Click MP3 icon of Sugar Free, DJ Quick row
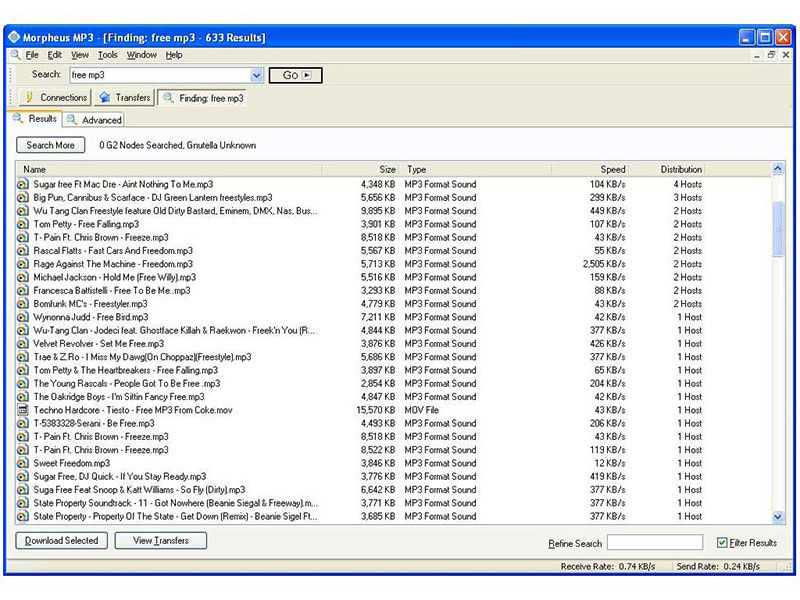The image size is (800, 600). (22, 476)
